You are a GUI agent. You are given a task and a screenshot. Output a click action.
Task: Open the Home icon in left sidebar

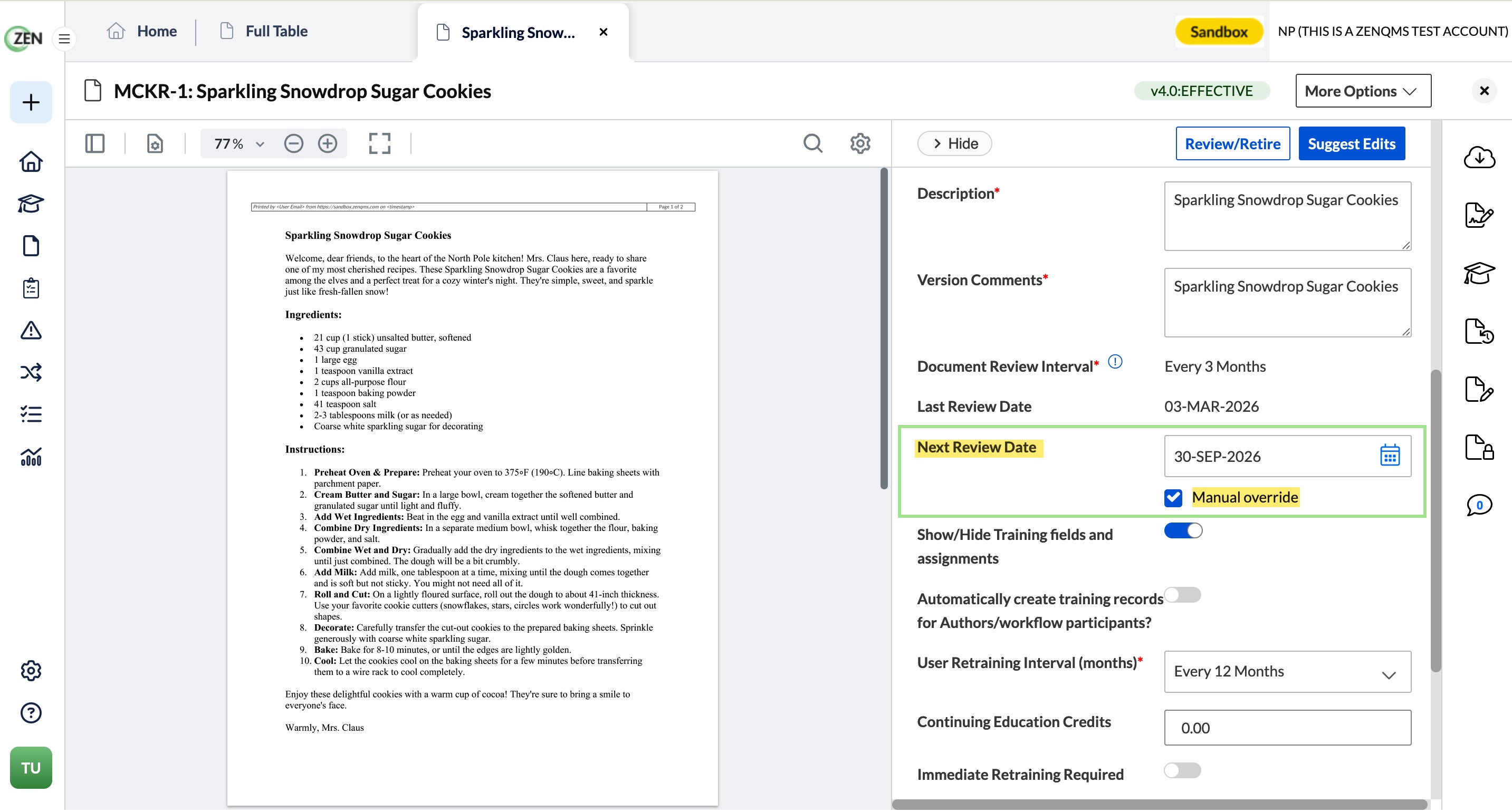click(31, 161)
